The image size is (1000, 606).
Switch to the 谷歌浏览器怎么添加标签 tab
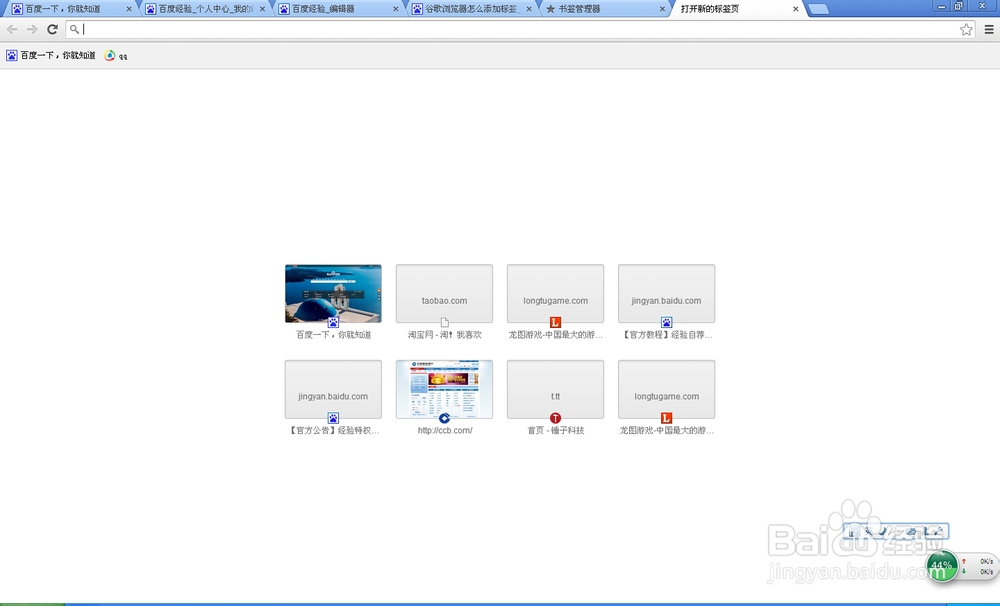point(470,9)
